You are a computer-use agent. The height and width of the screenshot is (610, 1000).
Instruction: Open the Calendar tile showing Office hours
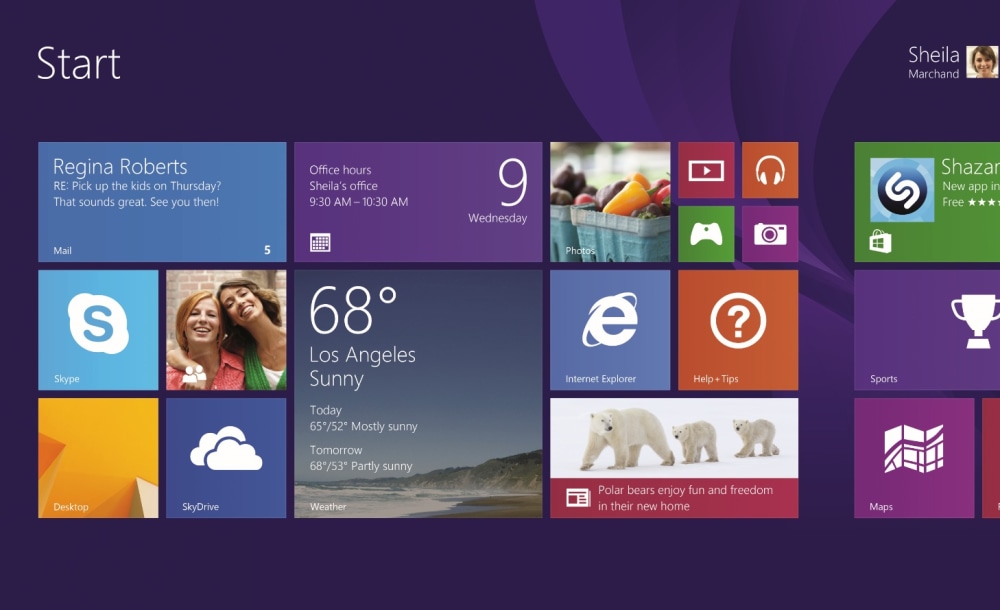(418, 202)
